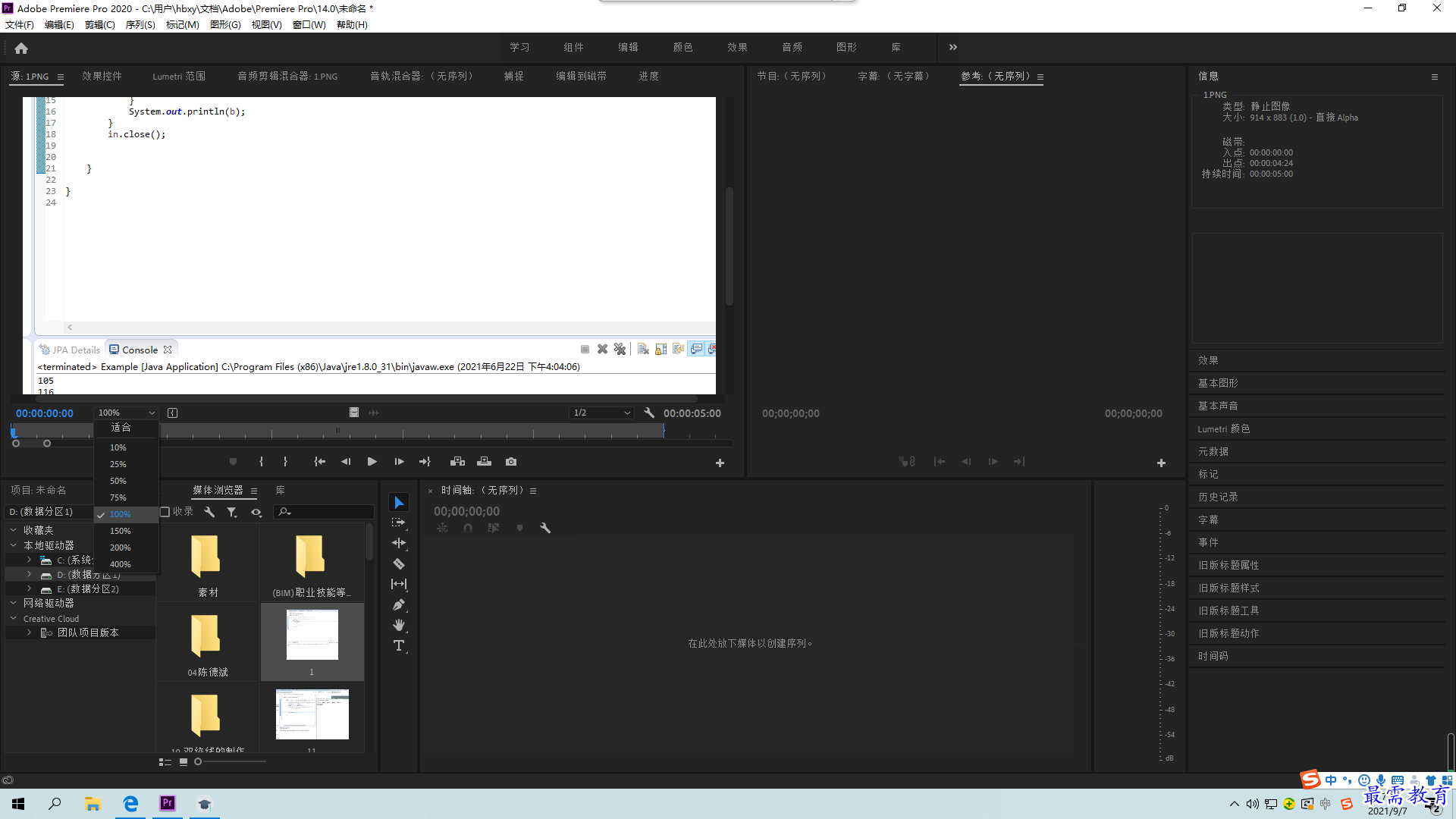Select the Track Select Forward tool

pyautogui.click(x=399, y=523)
